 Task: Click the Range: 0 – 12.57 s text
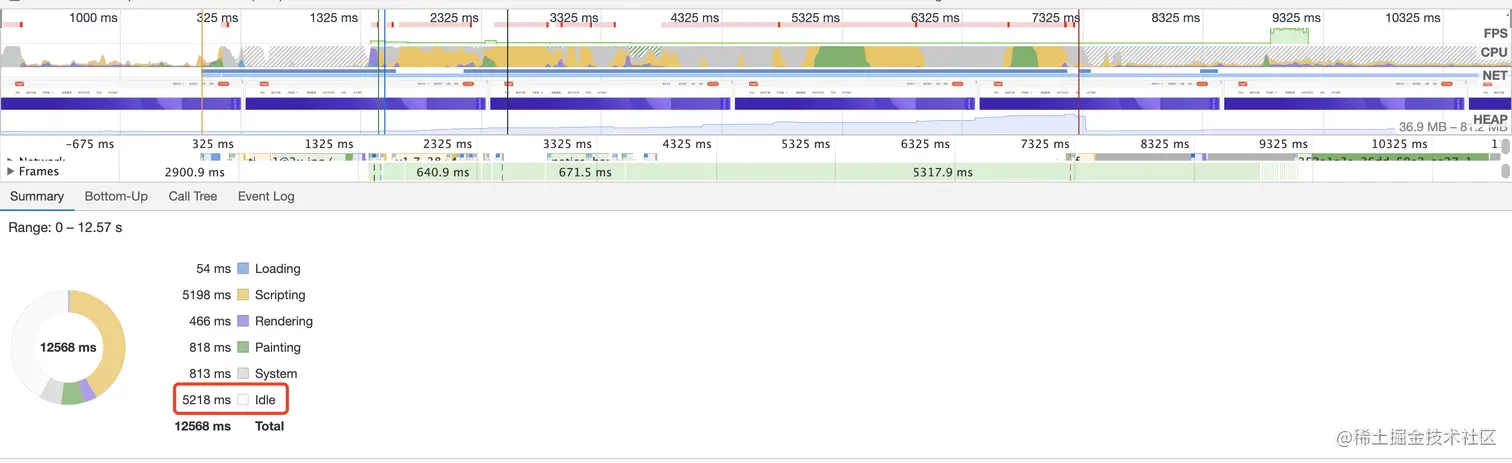click(65, 228)
